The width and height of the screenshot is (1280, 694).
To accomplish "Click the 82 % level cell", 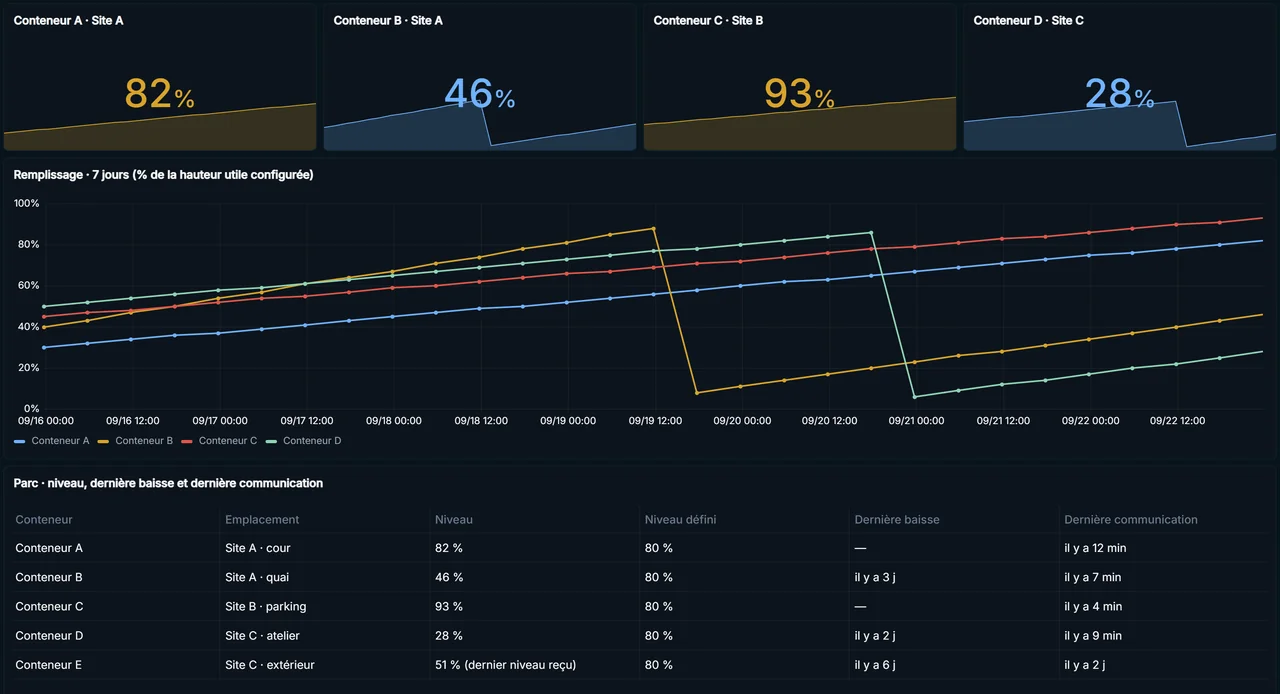I will (449, 548).
